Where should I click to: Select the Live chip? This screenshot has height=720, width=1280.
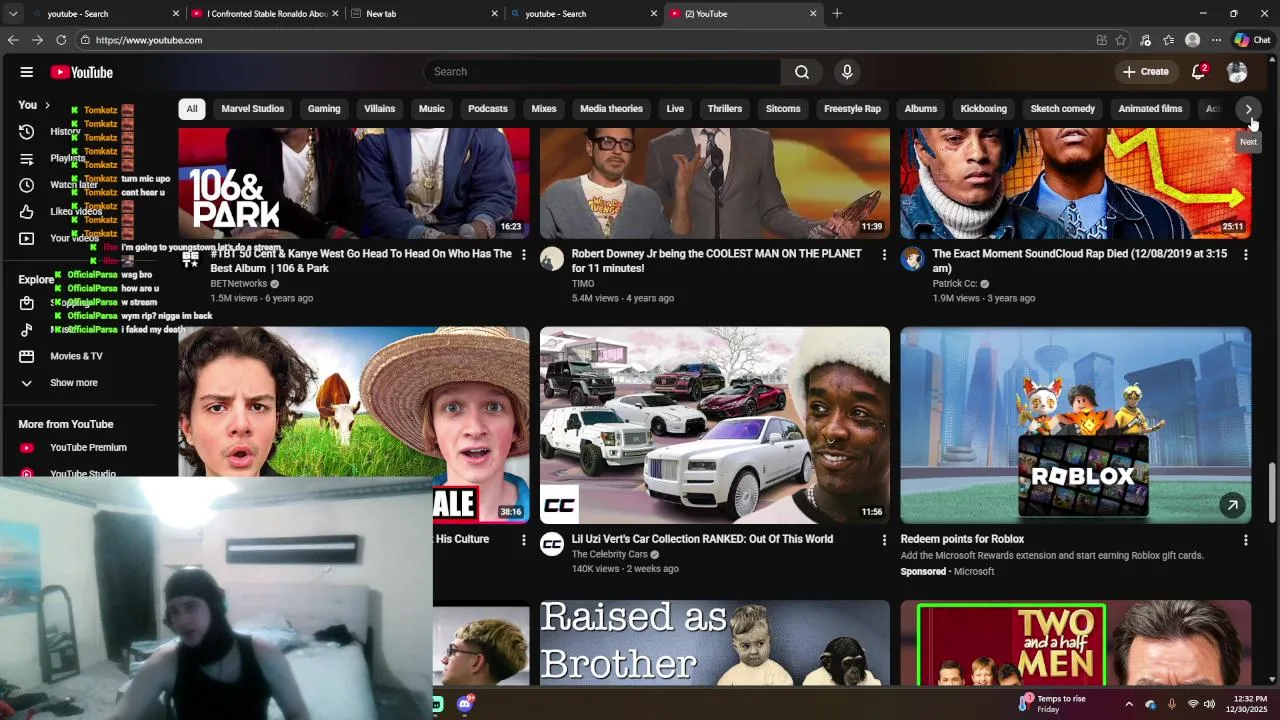coord(676,109)
